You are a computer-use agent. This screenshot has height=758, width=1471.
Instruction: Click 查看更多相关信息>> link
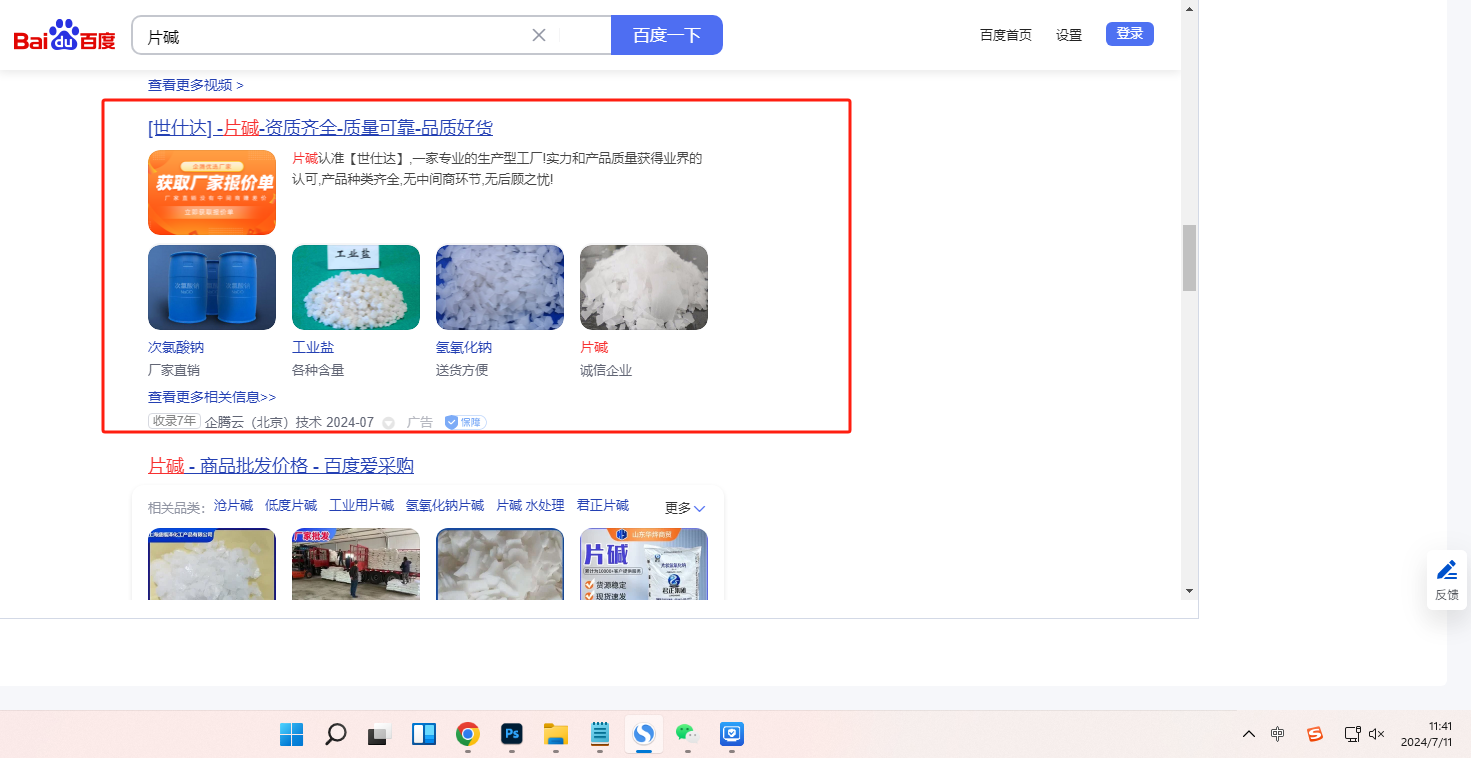(212, 397)
